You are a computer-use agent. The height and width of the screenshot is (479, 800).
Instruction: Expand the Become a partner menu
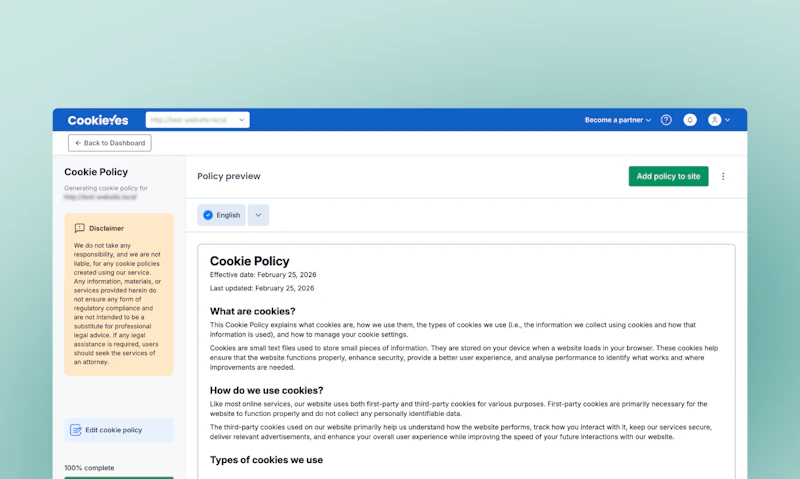pyautogui.click(x=617, y=120)
